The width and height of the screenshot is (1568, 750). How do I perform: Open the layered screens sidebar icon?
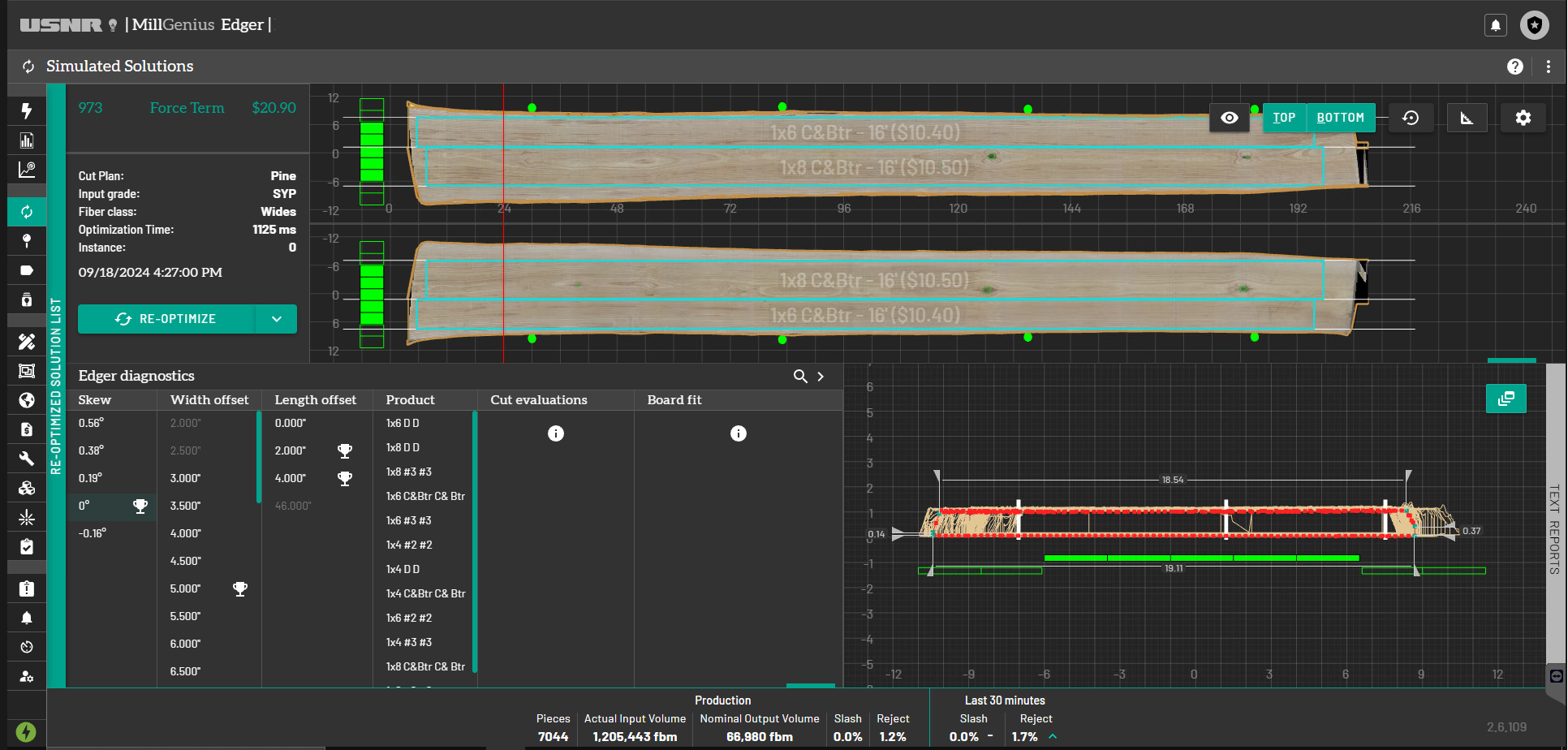[27, 371]
